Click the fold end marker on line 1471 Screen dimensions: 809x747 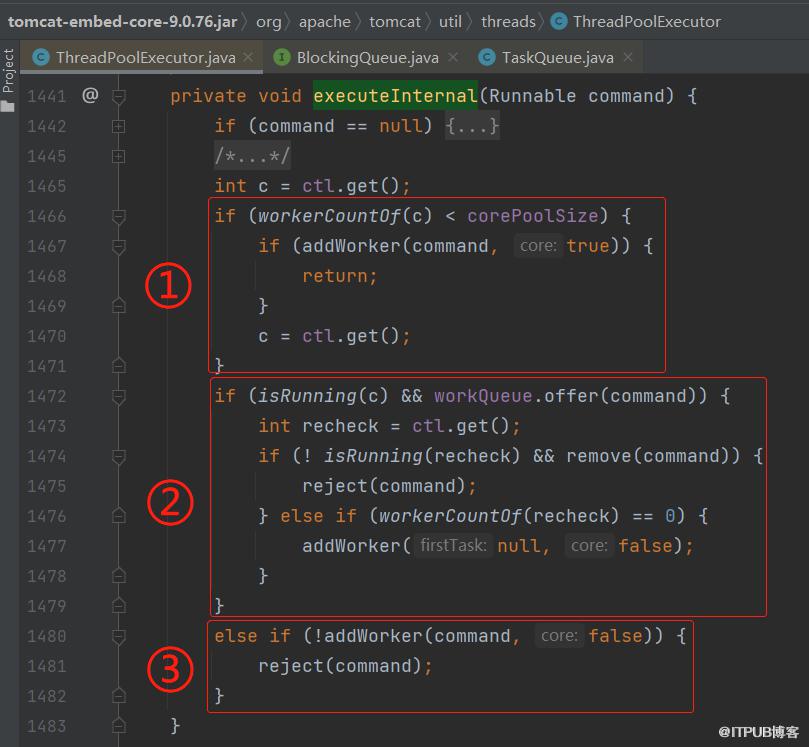click(x=119, y=366)
